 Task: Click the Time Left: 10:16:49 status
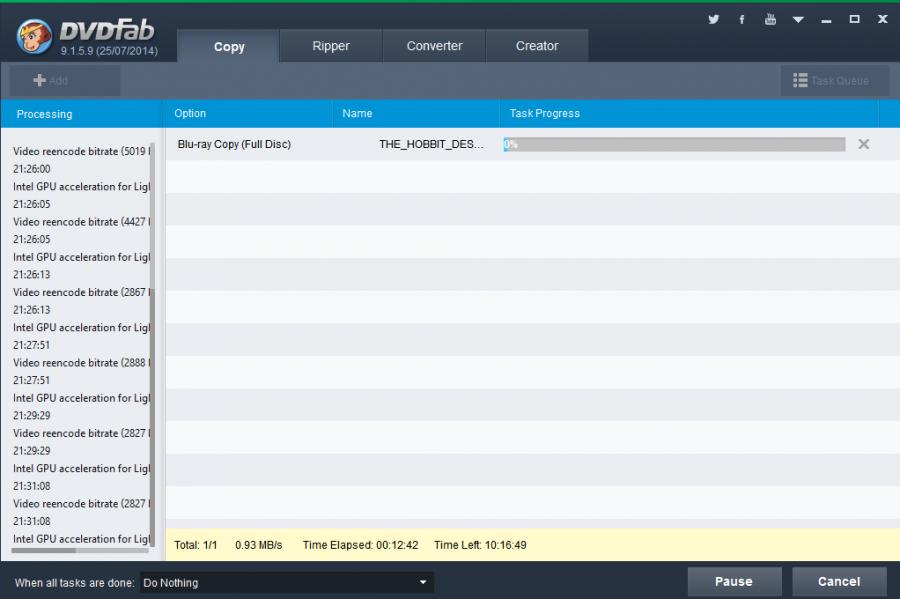pos(480,545)
